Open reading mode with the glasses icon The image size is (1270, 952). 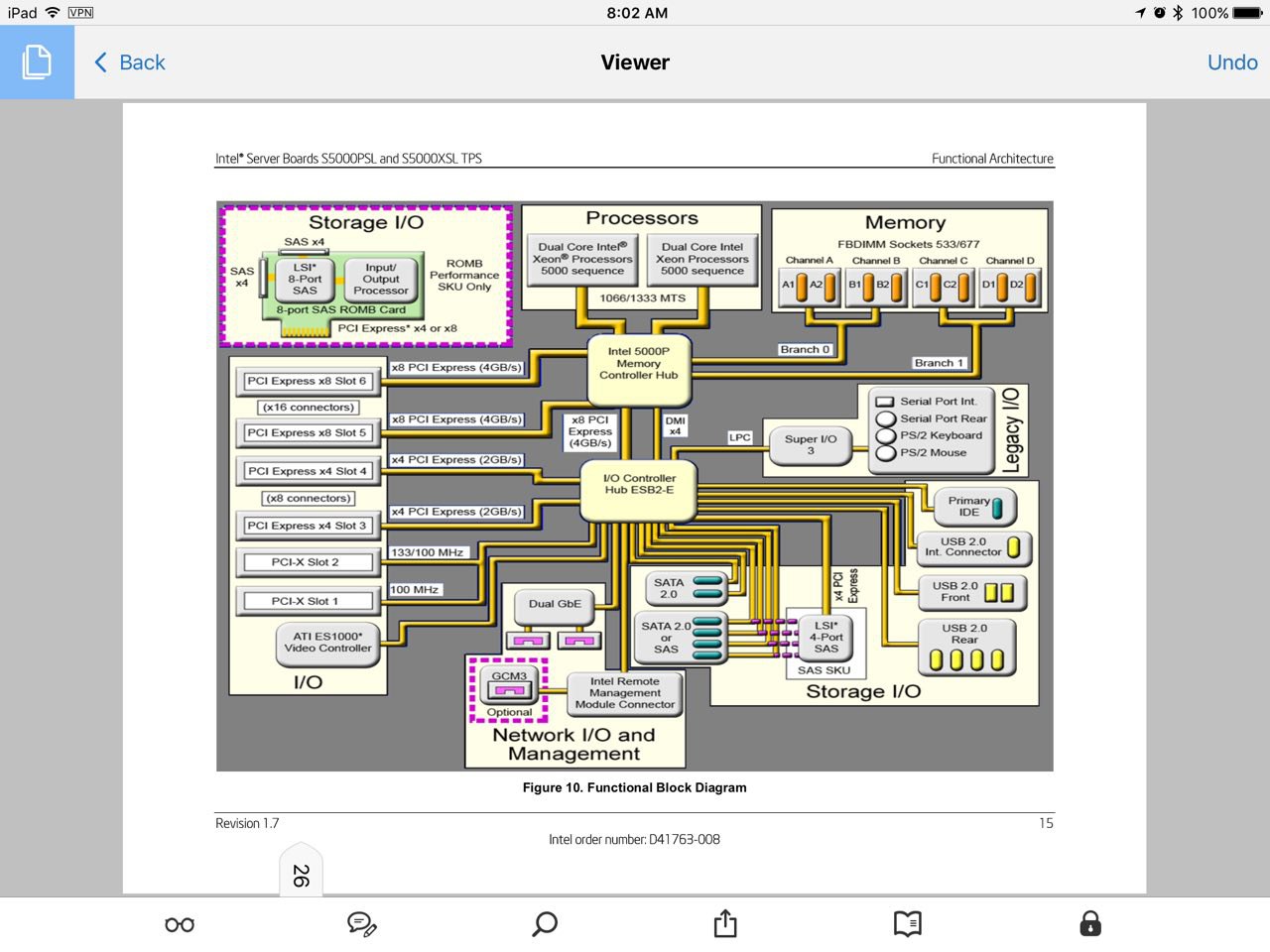click(x=180, y=925)
